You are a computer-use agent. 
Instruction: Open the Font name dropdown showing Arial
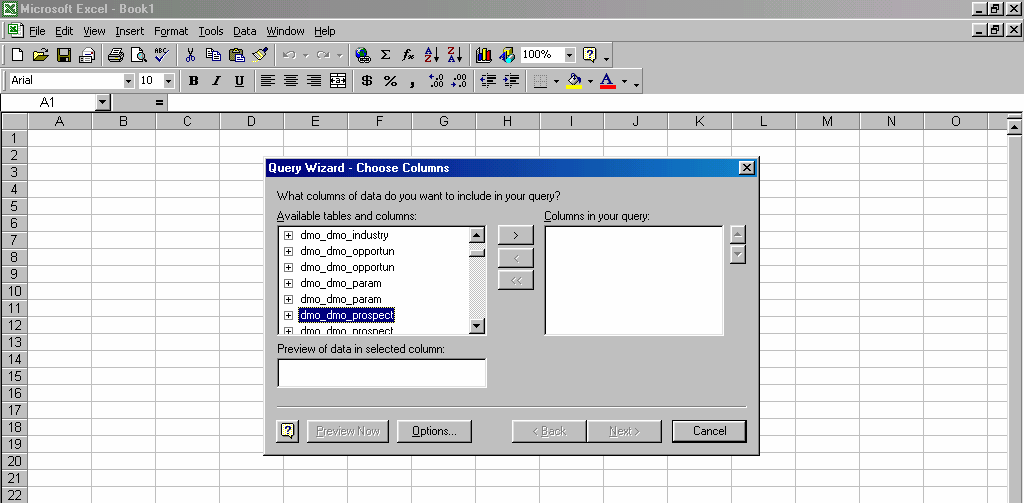coord(129,81)
